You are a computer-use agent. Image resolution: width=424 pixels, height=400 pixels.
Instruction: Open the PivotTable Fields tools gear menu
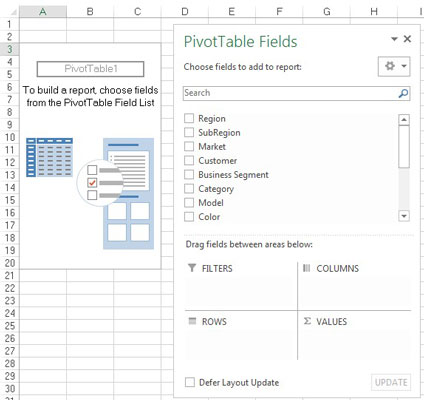click(x=394, y=66)
